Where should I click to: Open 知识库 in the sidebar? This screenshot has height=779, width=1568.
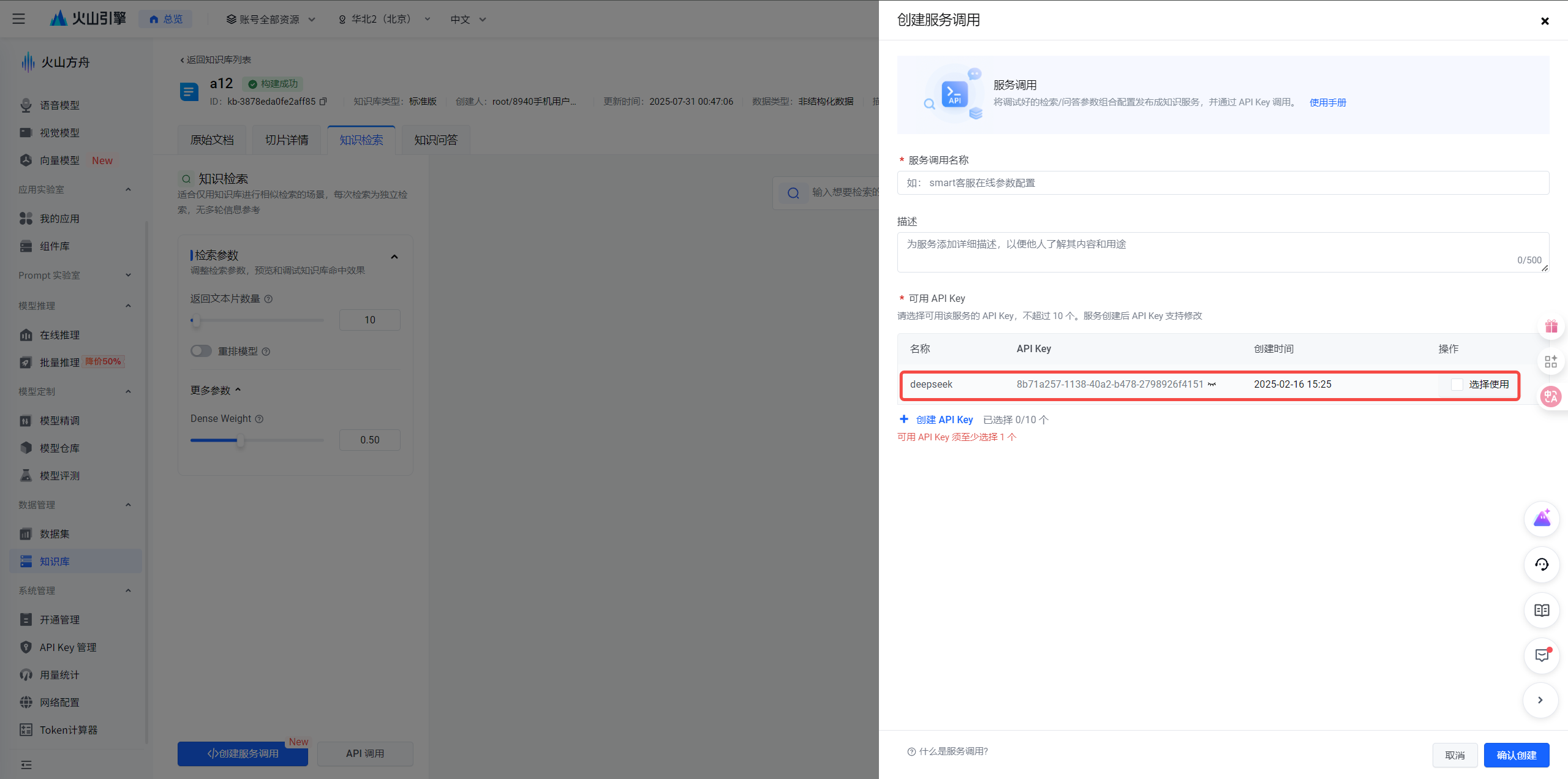pos(76,562)
